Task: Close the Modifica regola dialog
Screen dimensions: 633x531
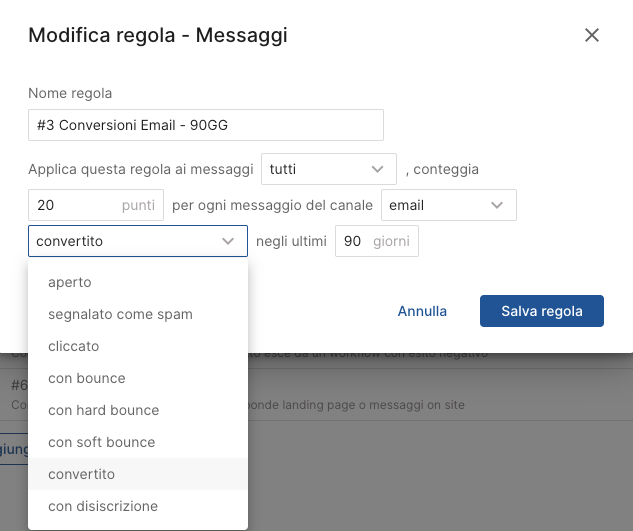Action: click(592, 36)
